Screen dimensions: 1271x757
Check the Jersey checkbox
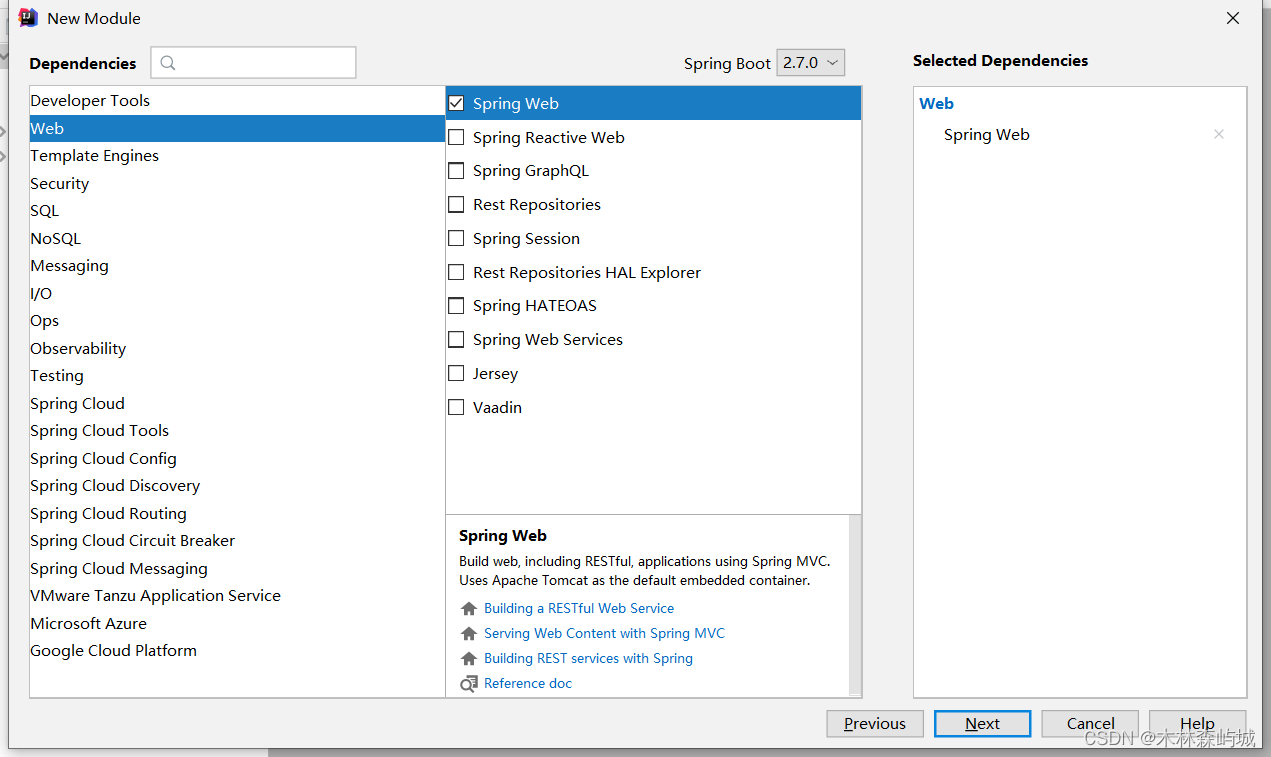pyautogui.click(x=456, y=374)
